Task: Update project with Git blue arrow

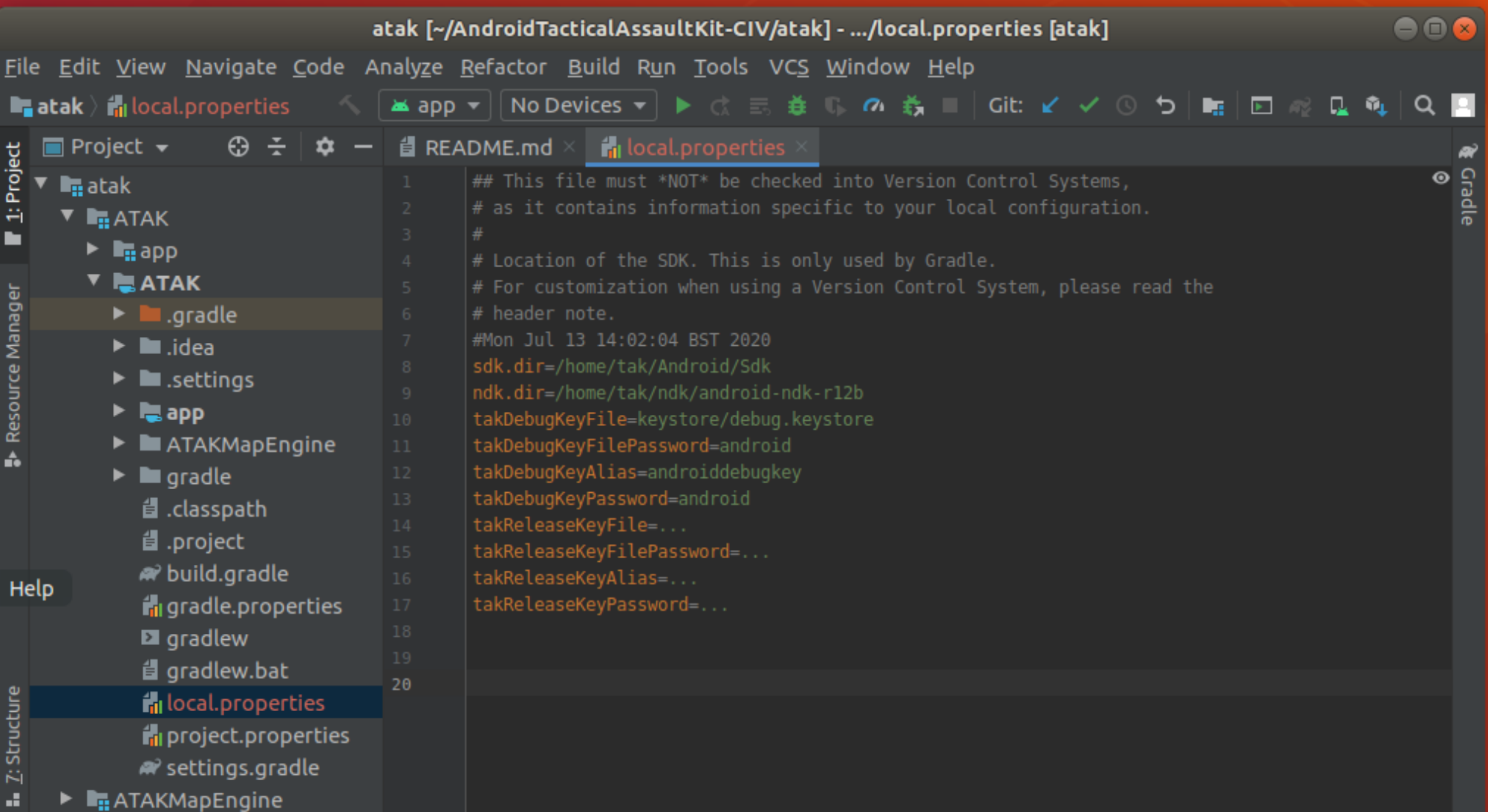Action: pyautogui.click(x=1050, y=105)
